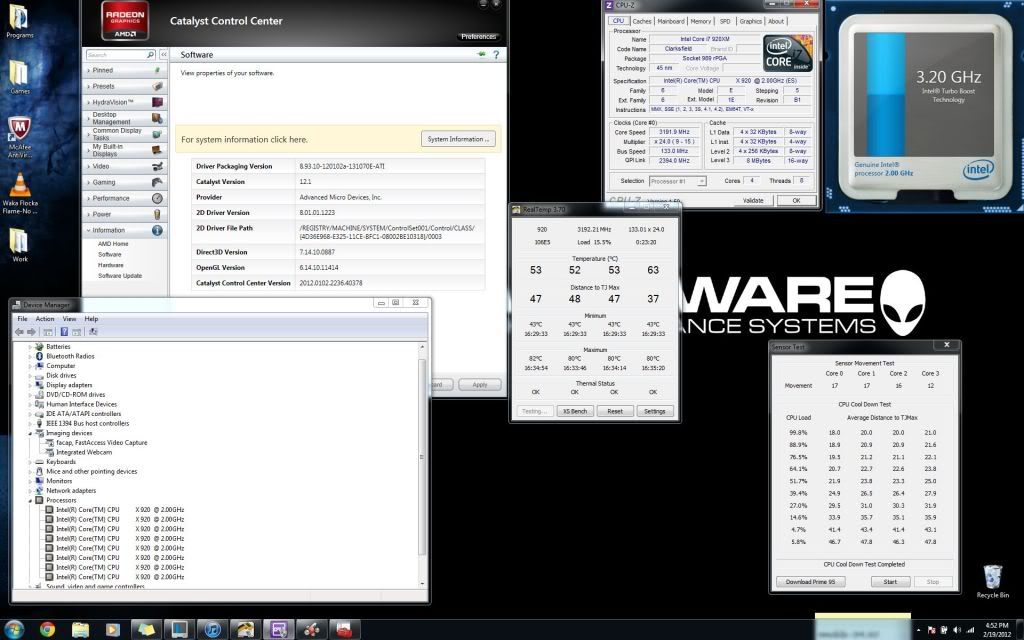1024x640 pixels.
Task: Open the Games desktop folder
Action: click(x=20, y=76)
